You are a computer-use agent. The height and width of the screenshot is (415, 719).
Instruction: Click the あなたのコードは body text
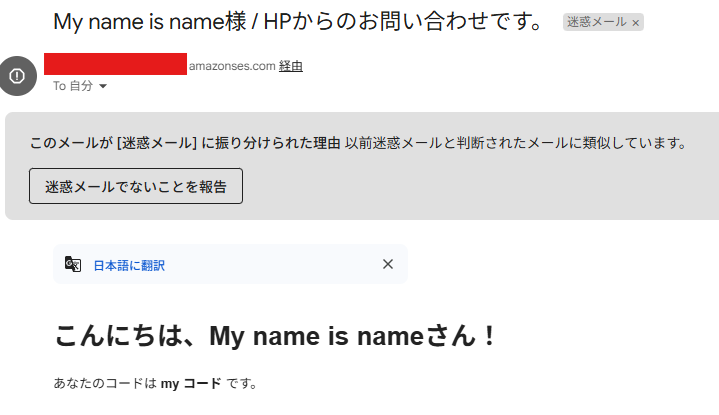coord(105,383)
